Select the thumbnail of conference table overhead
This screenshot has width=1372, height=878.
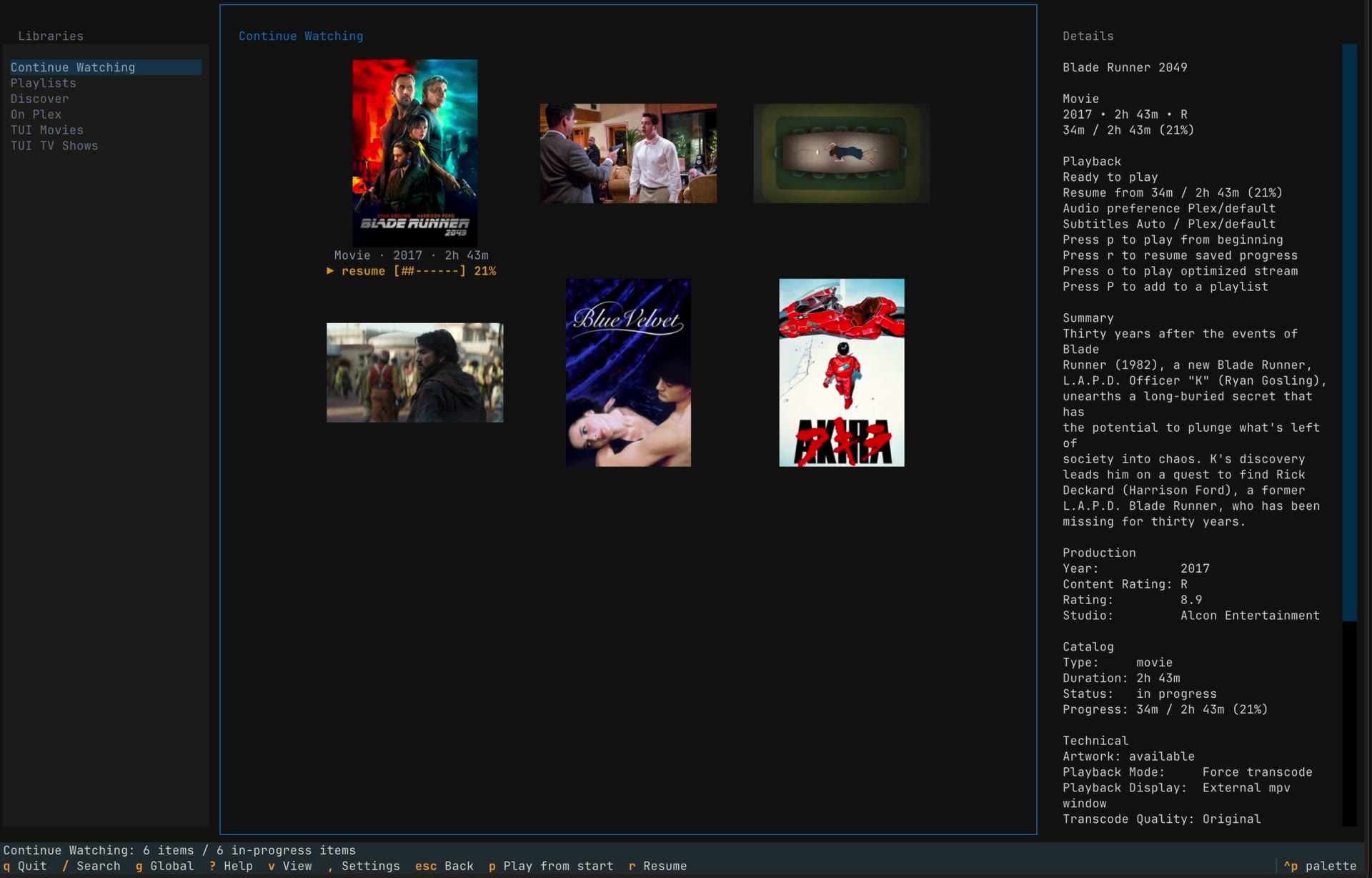click(842, 153)
